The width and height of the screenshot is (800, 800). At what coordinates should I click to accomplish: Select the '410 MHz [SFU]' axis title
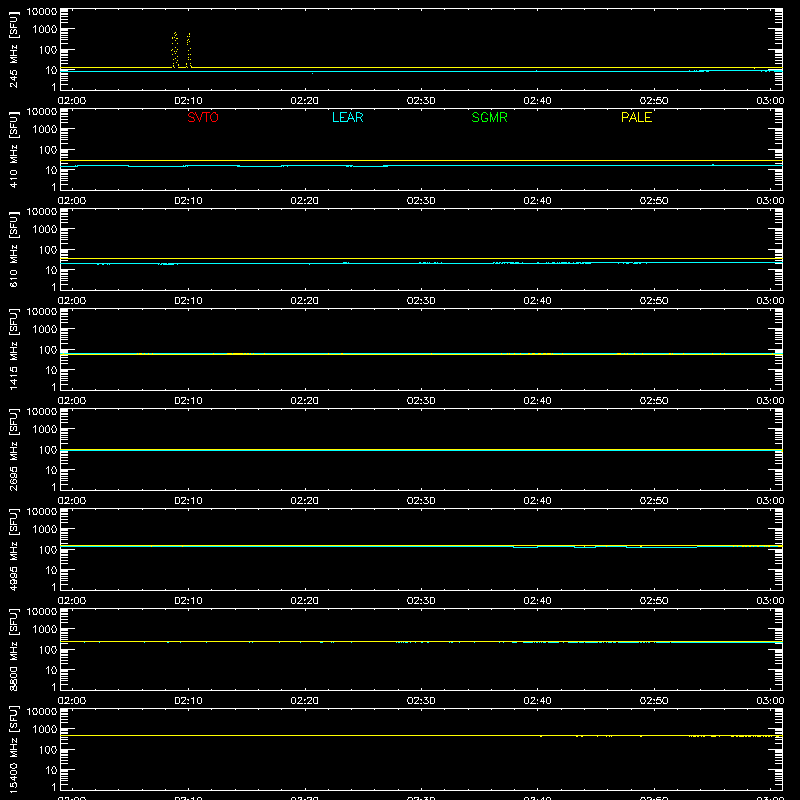tap(13, 149)
